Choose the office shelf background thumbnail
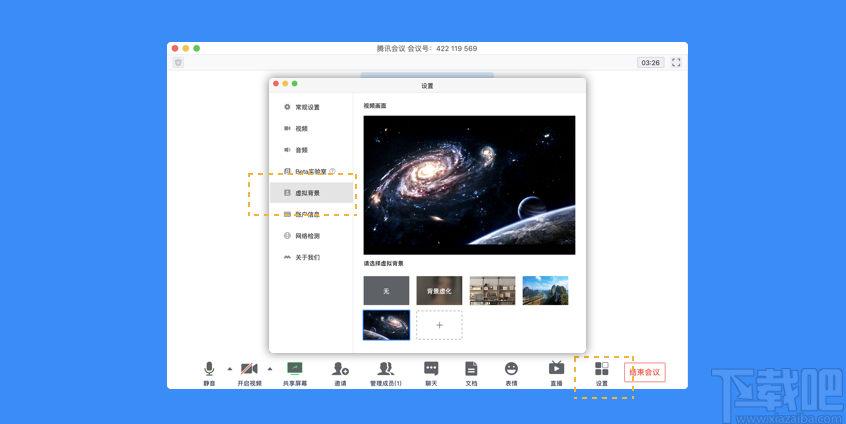846x424 pixels. (x=493, y=291)
